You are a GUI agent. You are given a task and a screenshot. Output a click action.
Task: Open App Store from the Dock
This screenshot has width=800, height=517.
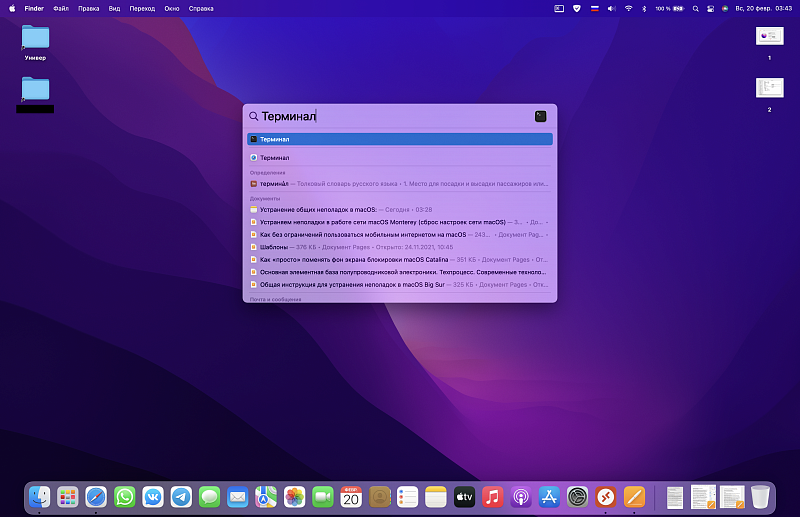[x=549, y=496]
